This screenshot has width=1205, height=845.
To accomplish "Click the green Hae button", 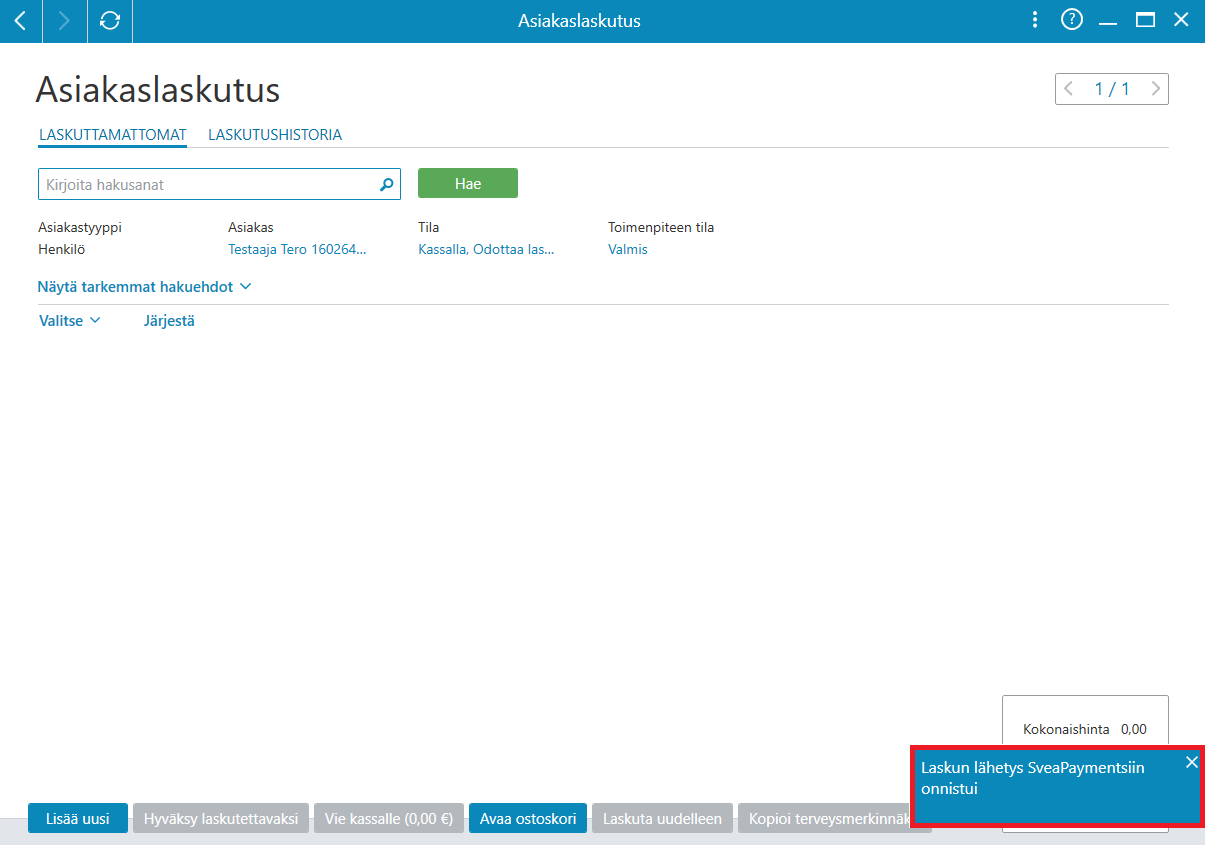I will click(x=468, y=184).
